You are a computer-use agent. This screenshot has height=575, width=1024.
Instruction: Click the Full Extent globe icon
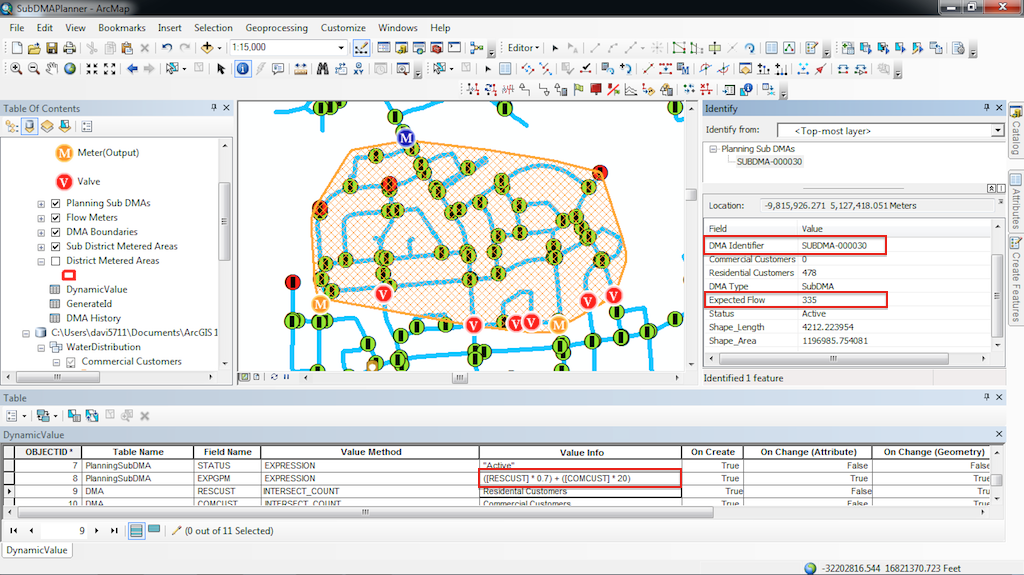pos(70,68)
